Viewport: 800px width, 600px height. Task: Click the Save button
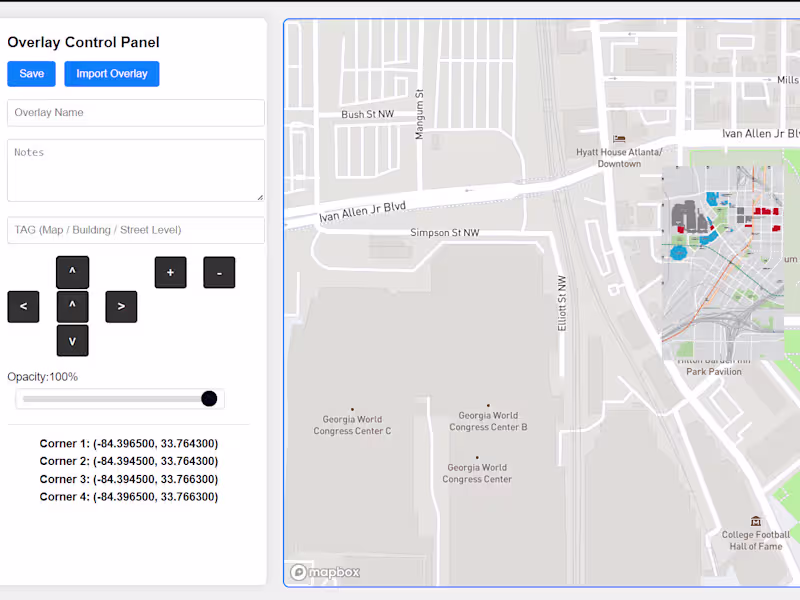coord(31,74)
